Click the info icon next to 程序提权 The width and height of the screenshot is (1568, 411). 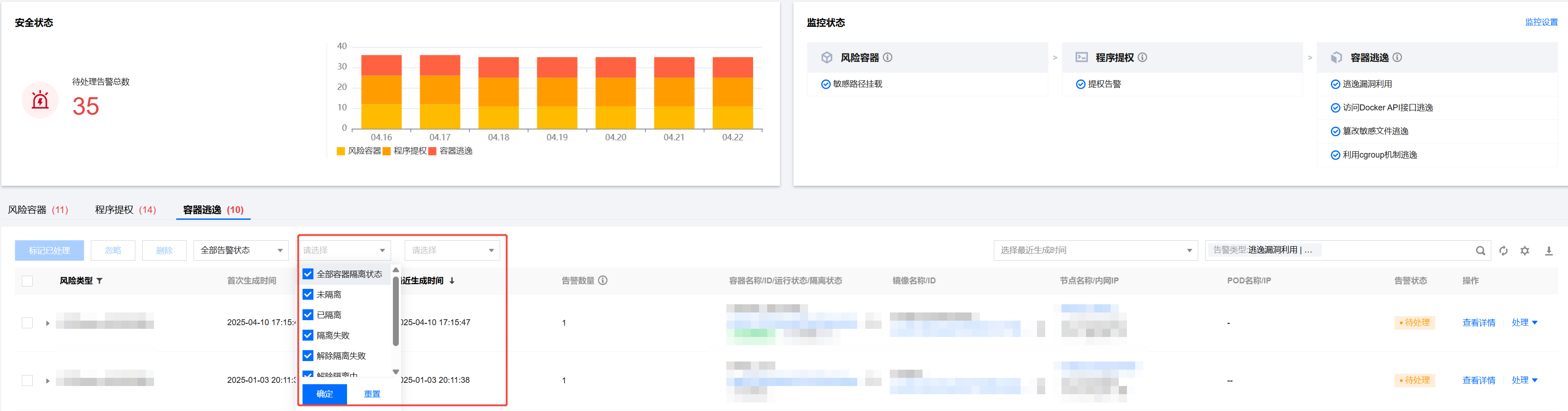1142,57
